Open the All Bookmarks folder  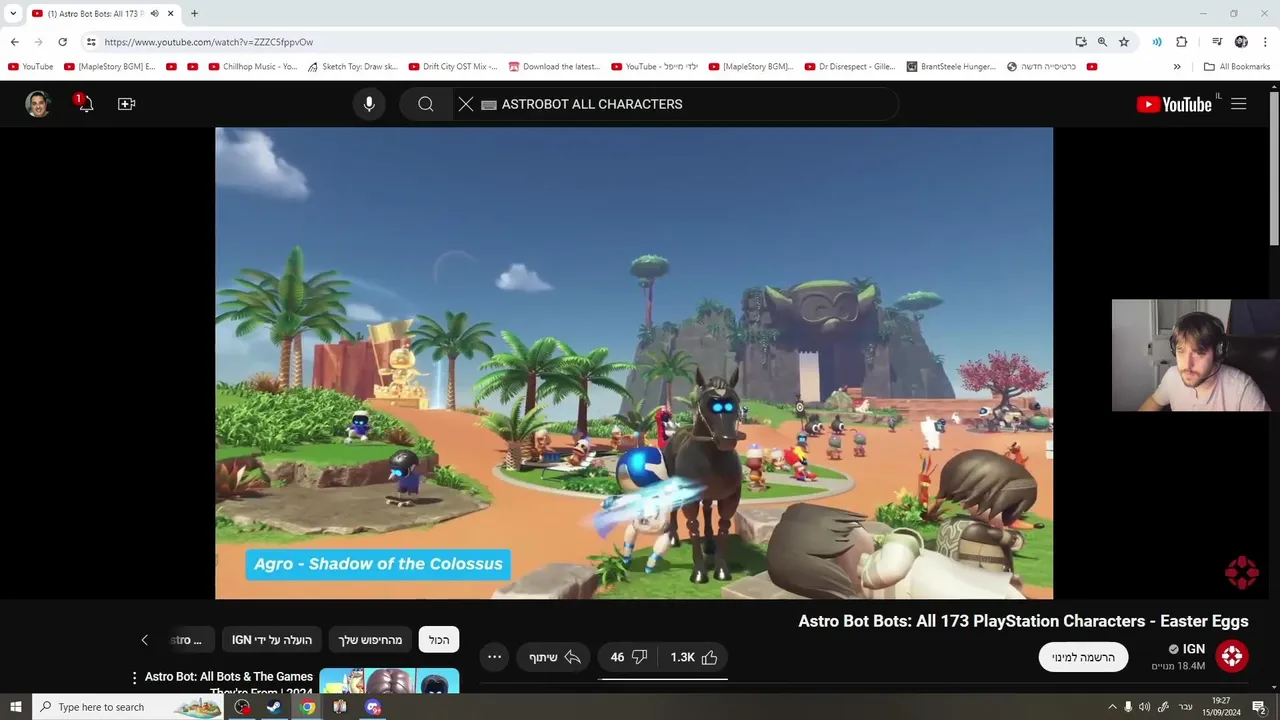[x=1237, y=67]
